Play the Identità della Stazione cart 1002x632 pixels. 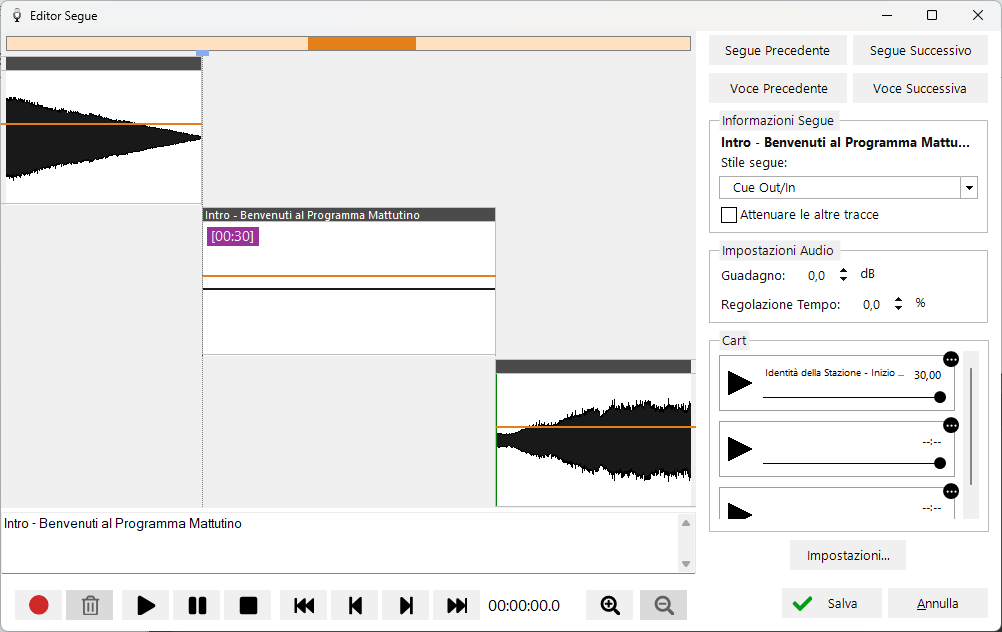740,383
